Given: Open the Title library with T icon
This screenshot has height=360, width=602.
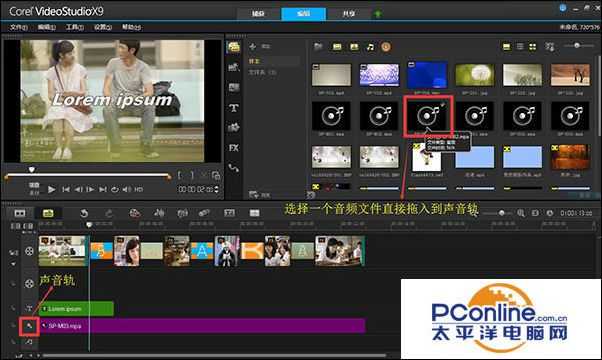Looking at the screenshot, I should coord(233,108).
